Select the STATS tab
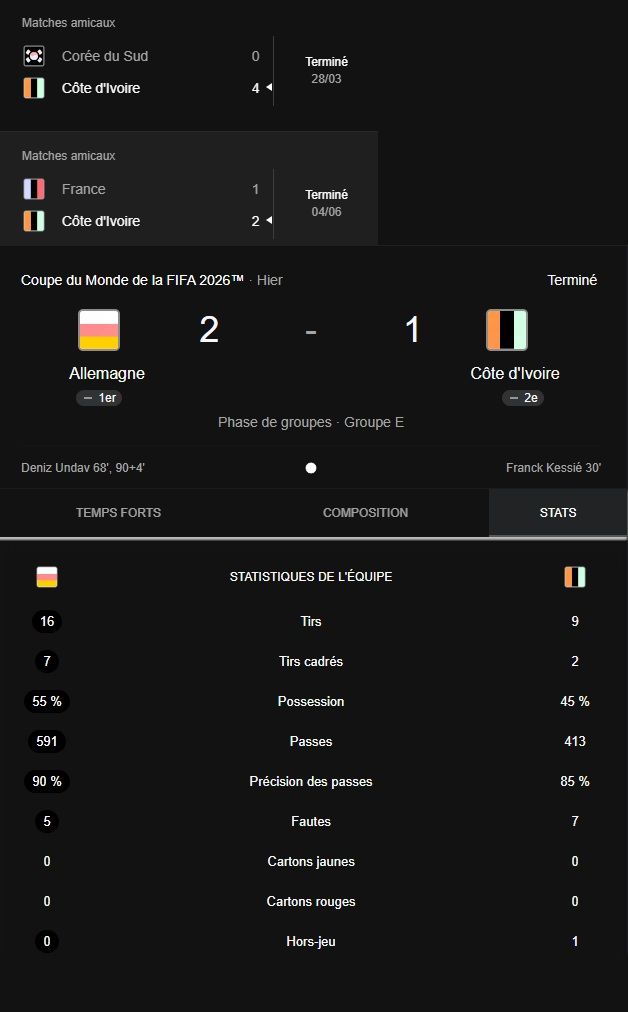 (x=558, y=512)
